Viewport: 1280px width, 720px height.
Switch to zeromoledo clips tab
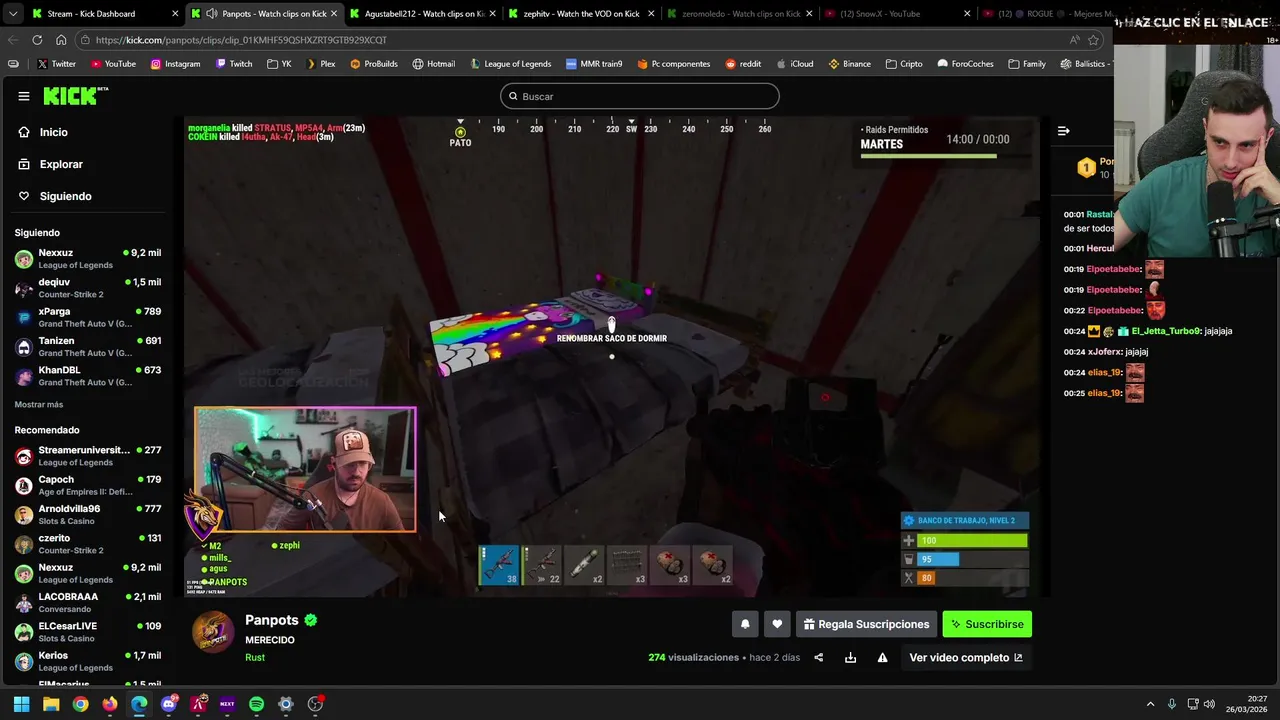740,14
